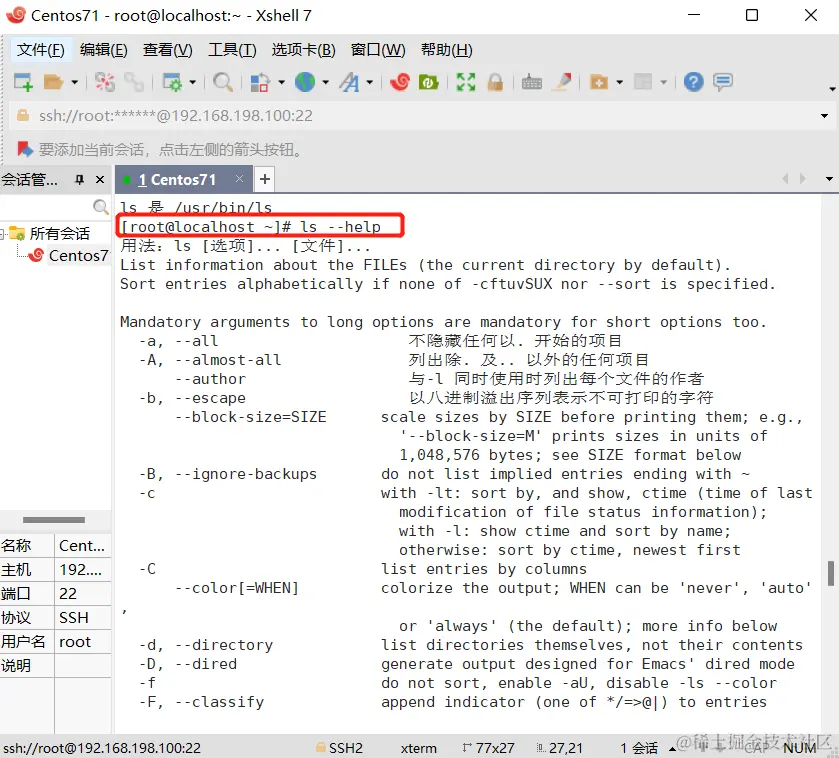Click the 名称 value Cent... cell
The height and width of the screenshot is (758, 839).
tap(82, 546)
